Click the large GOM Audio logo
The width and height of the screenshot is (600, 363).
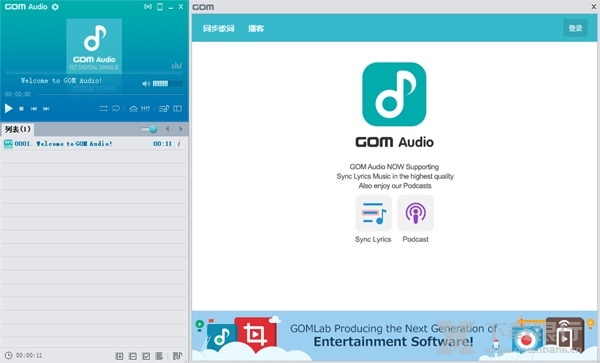(394, 94)
